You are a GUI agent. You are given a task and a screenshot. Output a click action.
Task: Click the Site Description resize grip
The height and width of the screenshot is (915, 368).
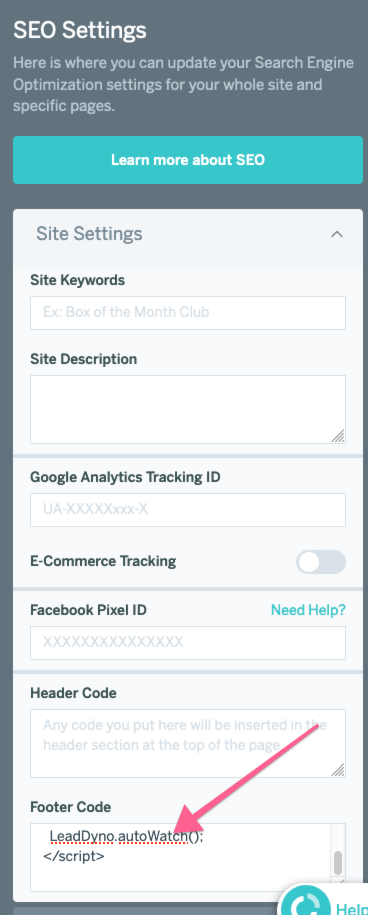pos(338,436)
